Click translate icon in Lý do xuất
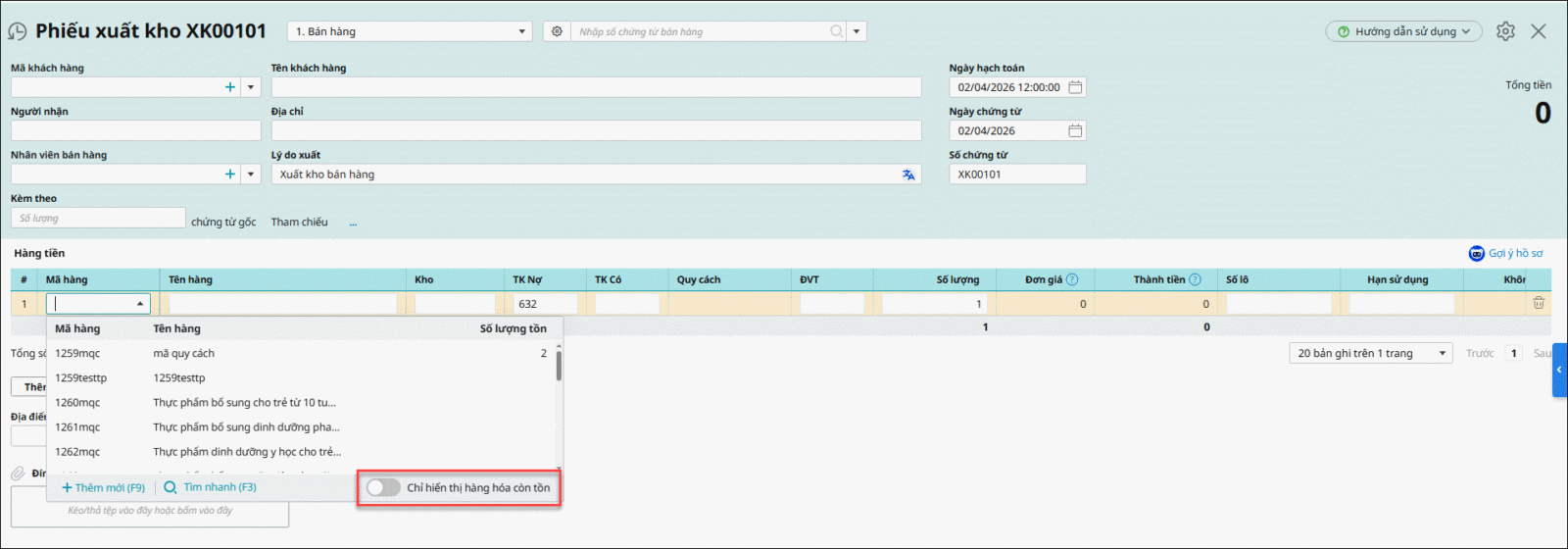The height and width of the screenshot is (549, 1568). (908, 175)
